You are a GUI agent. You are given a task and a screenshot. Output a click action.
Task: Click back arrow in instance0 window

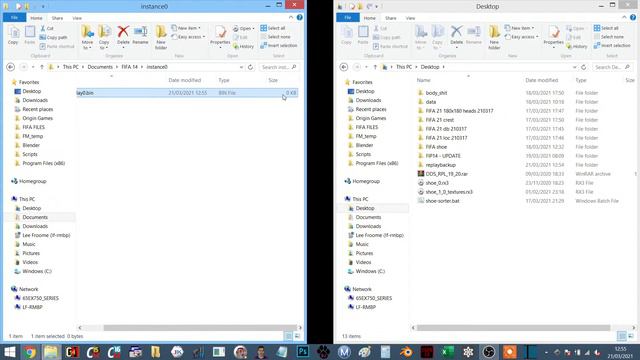coord(11,67)
